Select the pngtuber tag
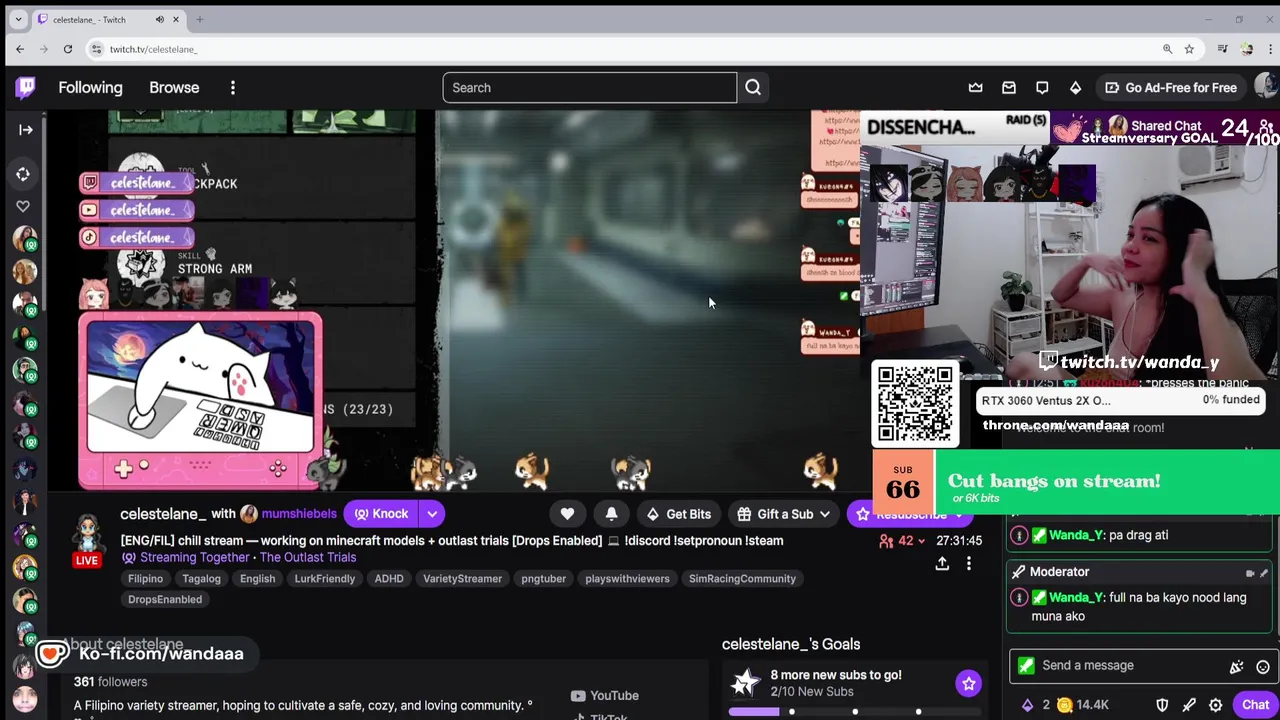 [x=543, y=579]
